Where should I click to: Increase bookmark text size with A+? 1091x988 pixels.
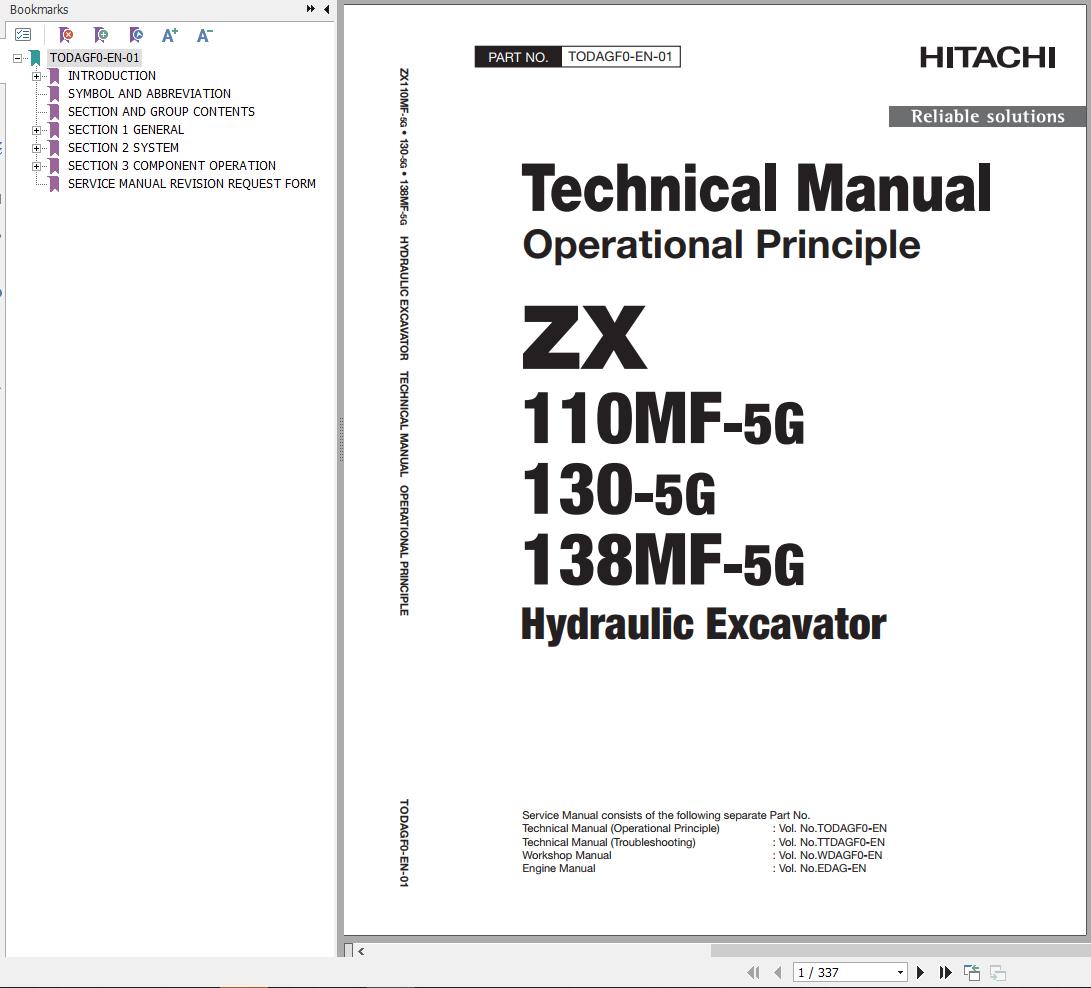coord(170,34)
